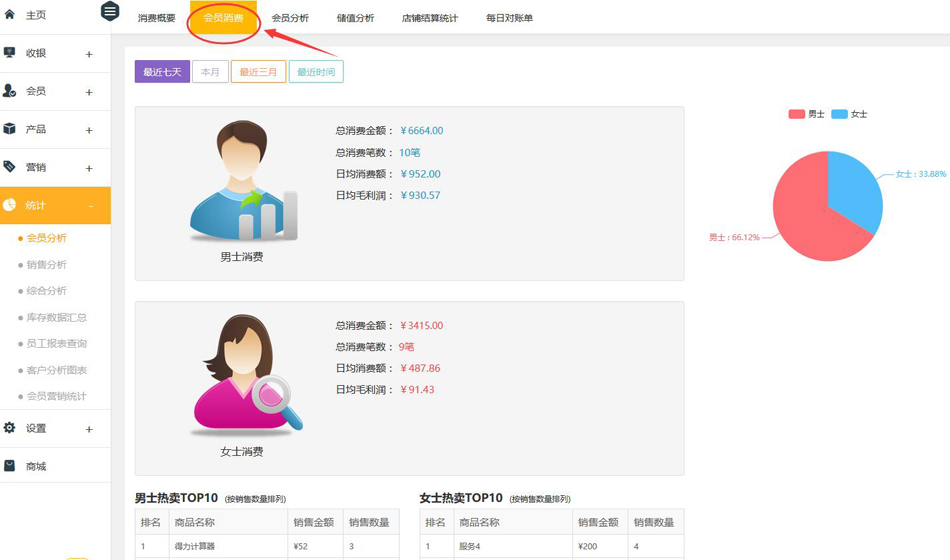This screenshot has width=950, height=560.
Task: Click the marketing tag icon for 营销
Action: click(x=10, y=167)
